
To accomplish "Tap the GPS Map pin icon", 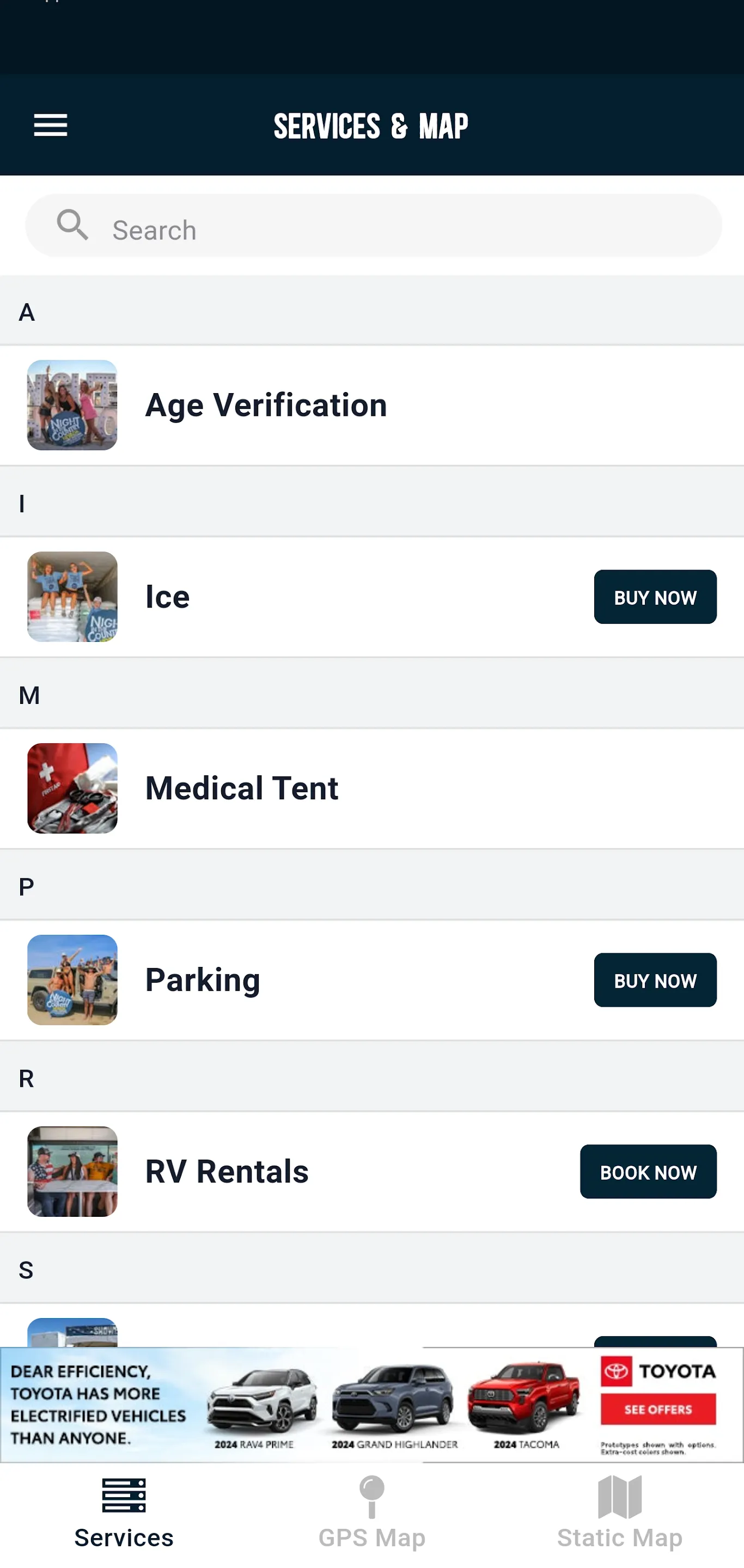I will (372, 1496).
